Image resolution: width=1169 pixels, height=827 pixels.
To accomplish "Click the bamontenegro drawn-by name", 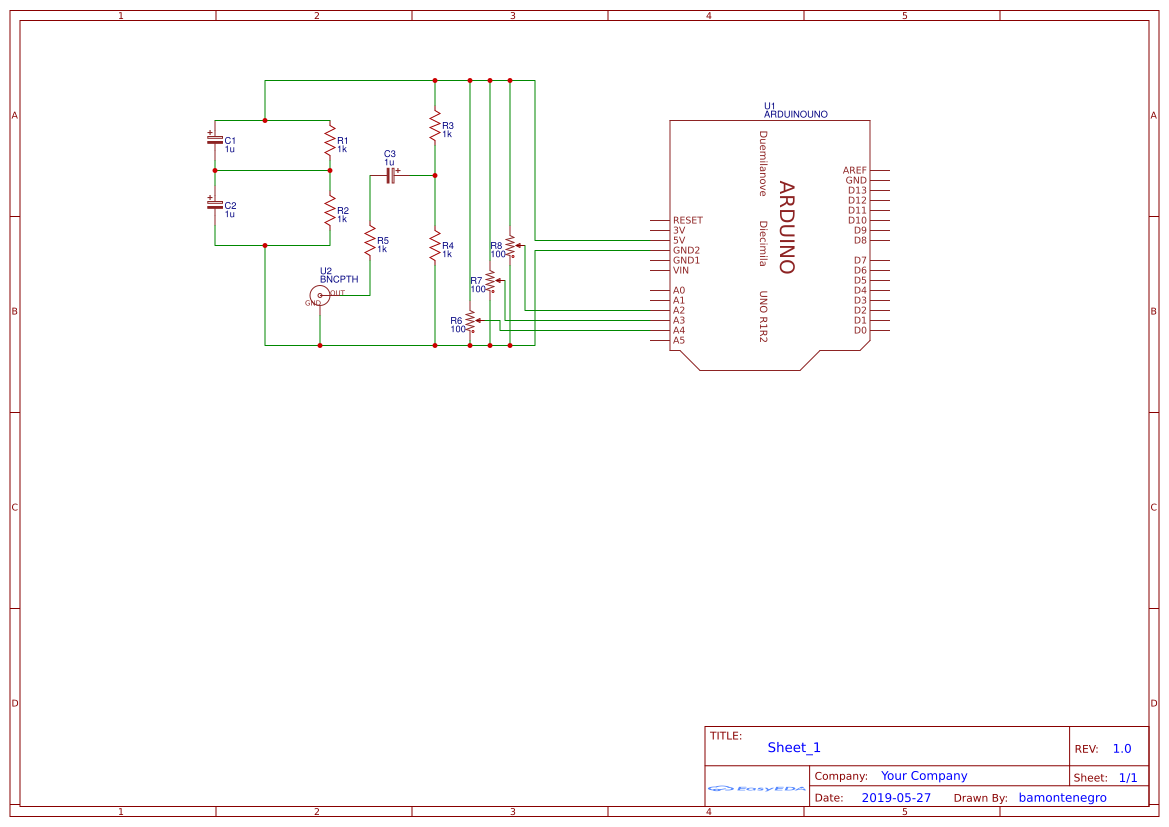I will pos(1062,797).
